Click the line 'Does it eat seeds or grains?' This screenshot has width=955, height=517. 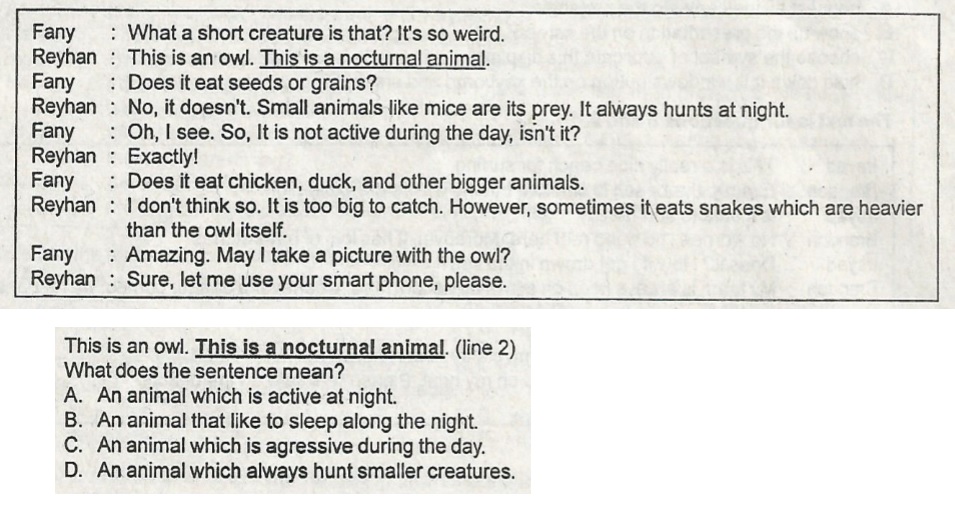(252, 83)
